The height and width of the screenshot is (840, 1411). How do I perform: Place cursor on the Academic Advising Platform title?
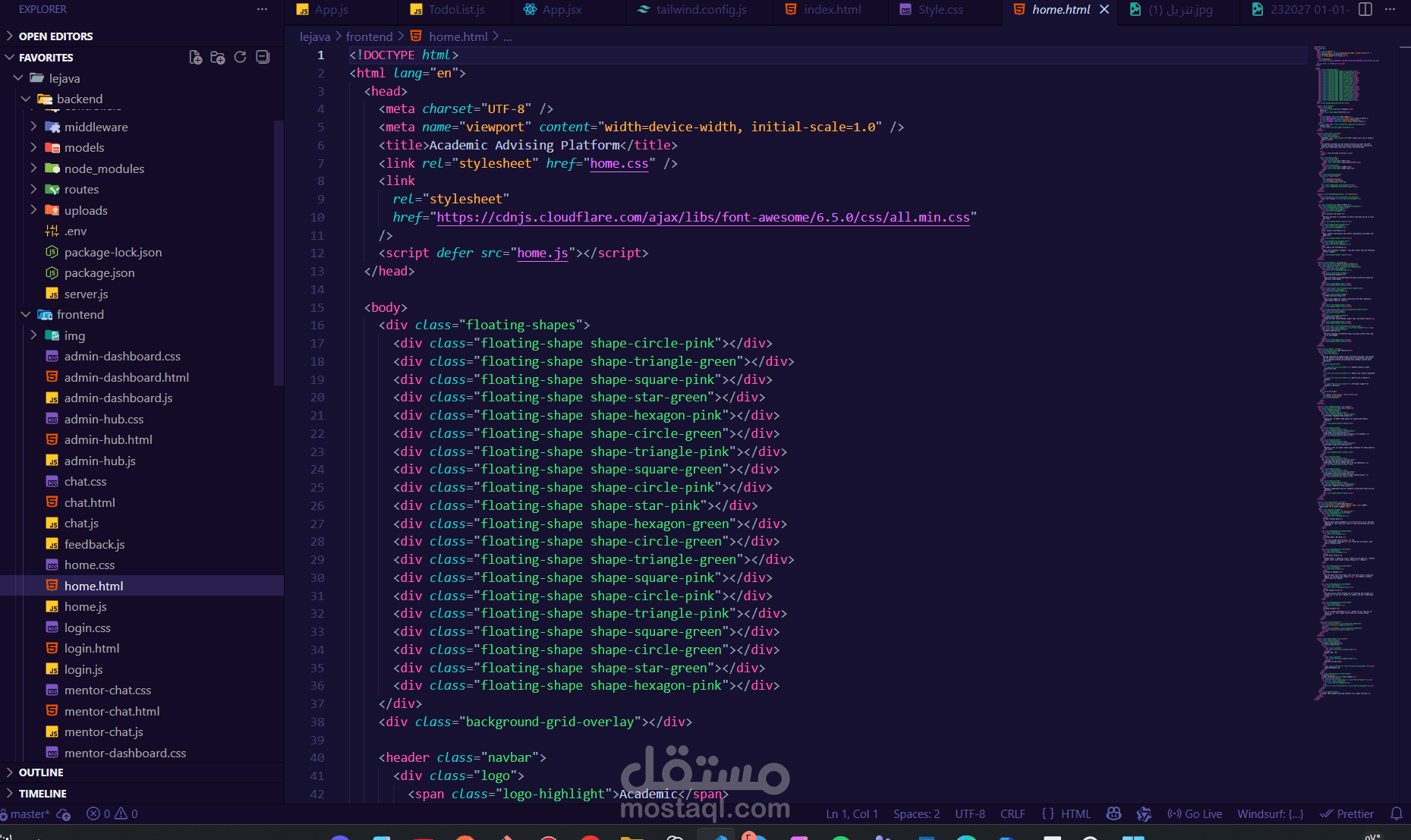(x=524, y=145)
